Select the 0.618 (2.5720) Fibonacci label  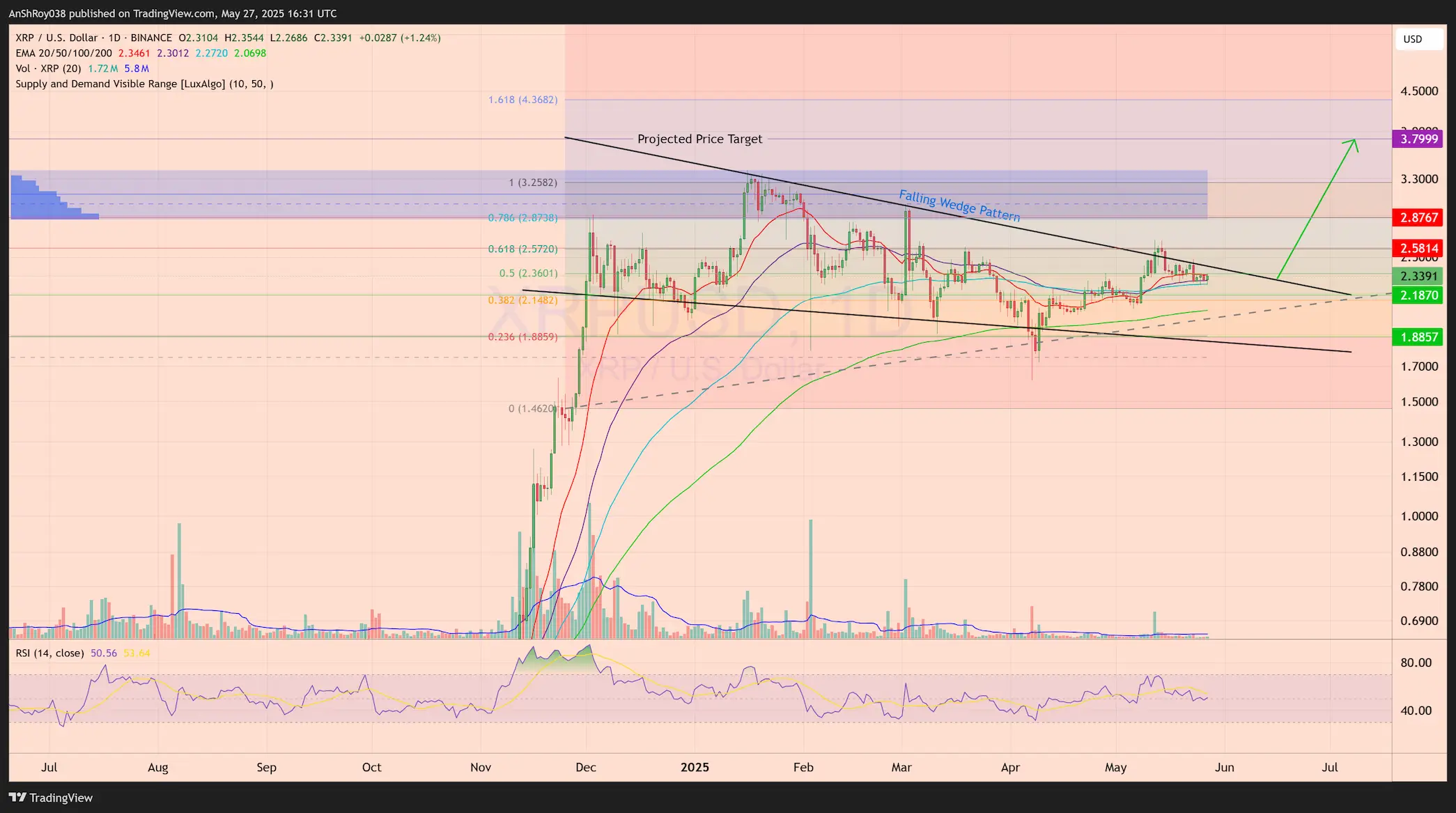point(522,249)
